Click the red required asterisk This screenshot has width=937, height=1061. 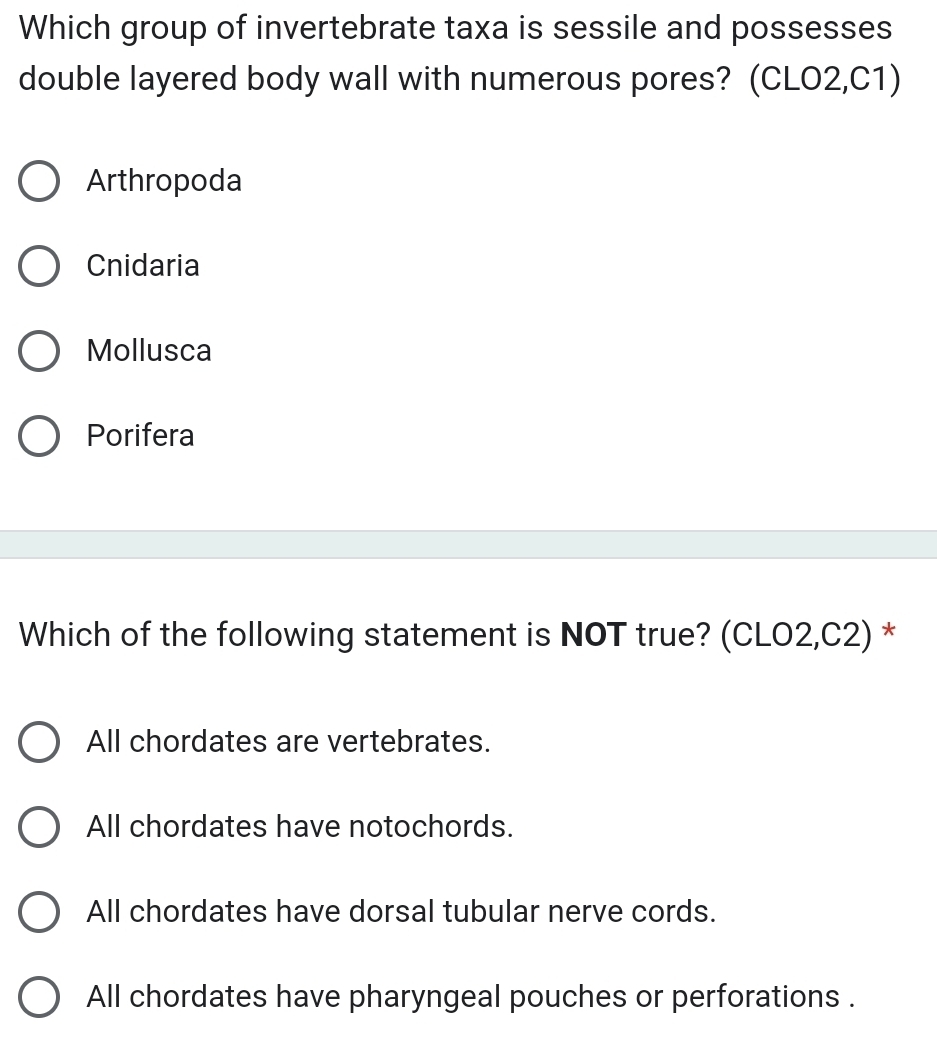tap(889, 631)
